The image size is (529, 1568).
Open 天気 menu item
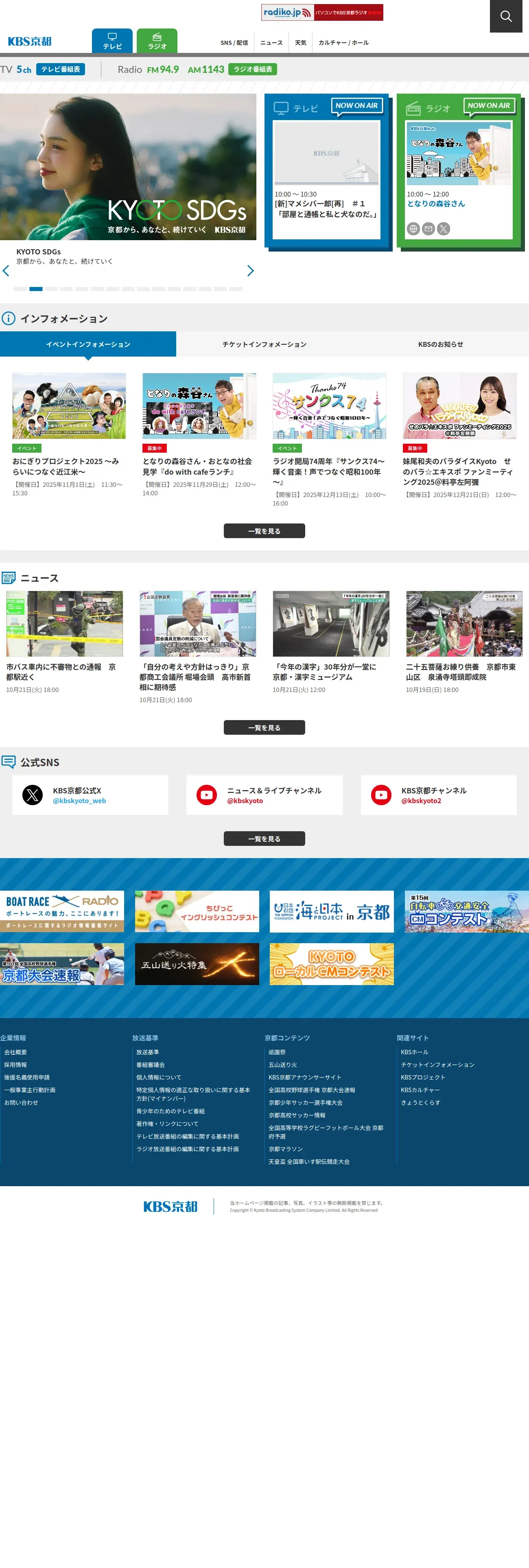[x=301, y=43]
